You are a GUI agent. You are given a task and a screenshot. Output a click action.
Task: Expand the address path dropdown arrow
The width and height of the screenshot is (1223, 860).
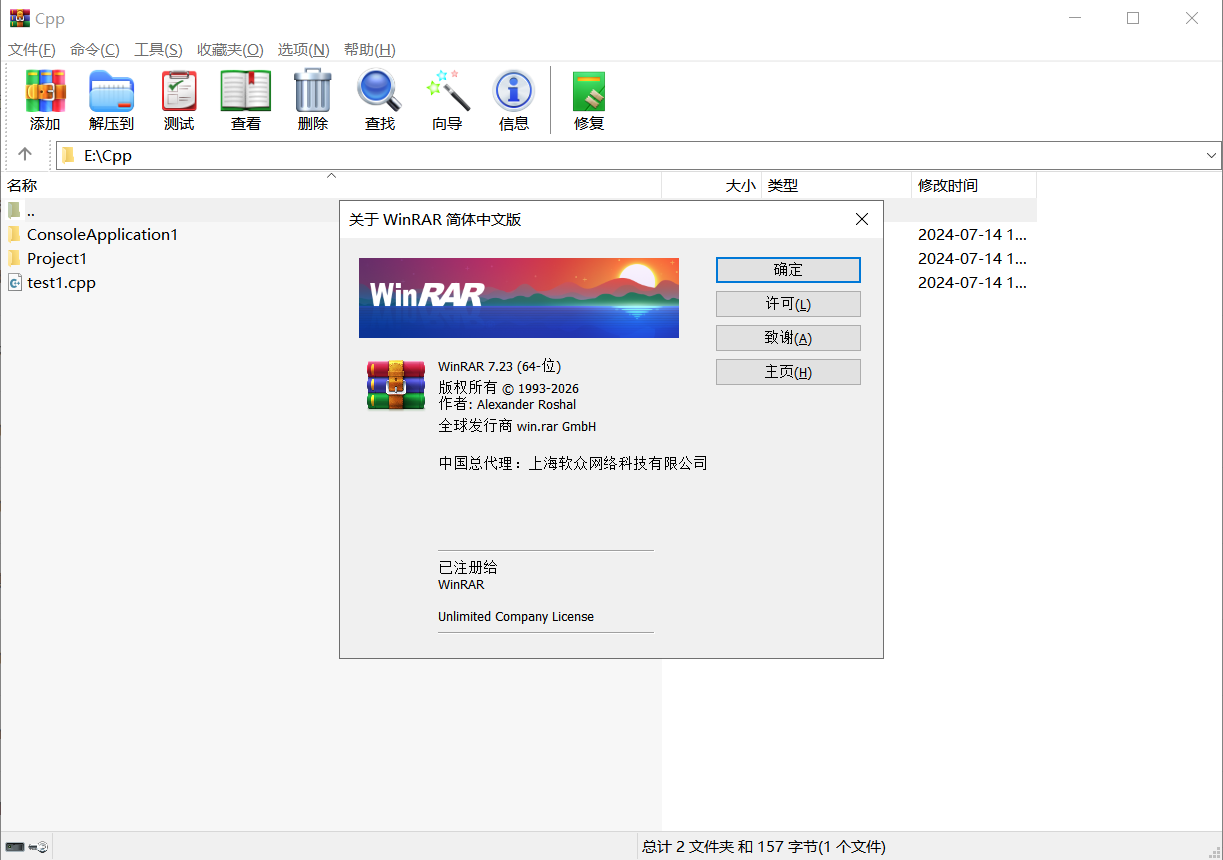pos(1212,155)
